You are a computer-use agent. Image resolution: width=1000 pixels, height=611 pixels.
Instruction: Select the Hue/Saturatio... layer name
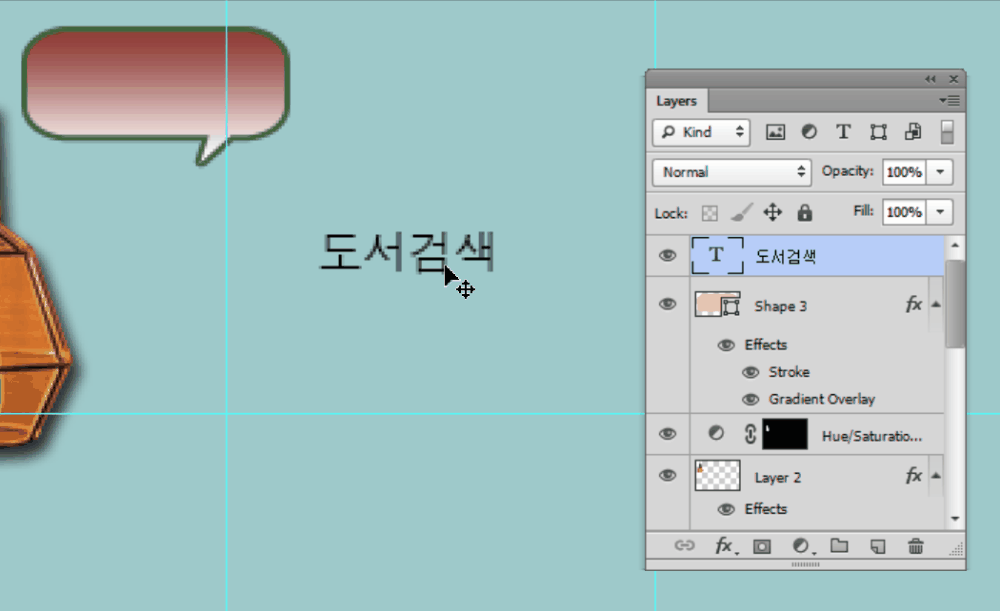pyautogui.click(x=871, y=436)
